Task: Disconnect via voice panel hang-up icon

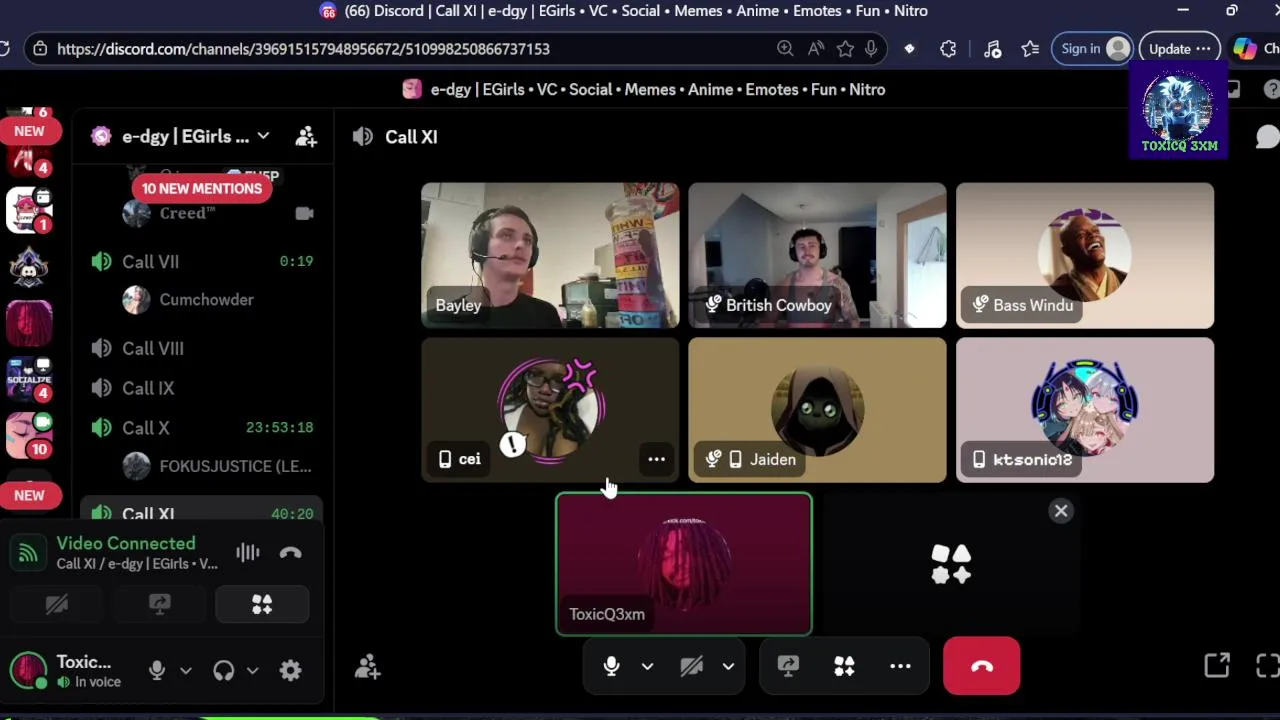Action: [291, 553]
